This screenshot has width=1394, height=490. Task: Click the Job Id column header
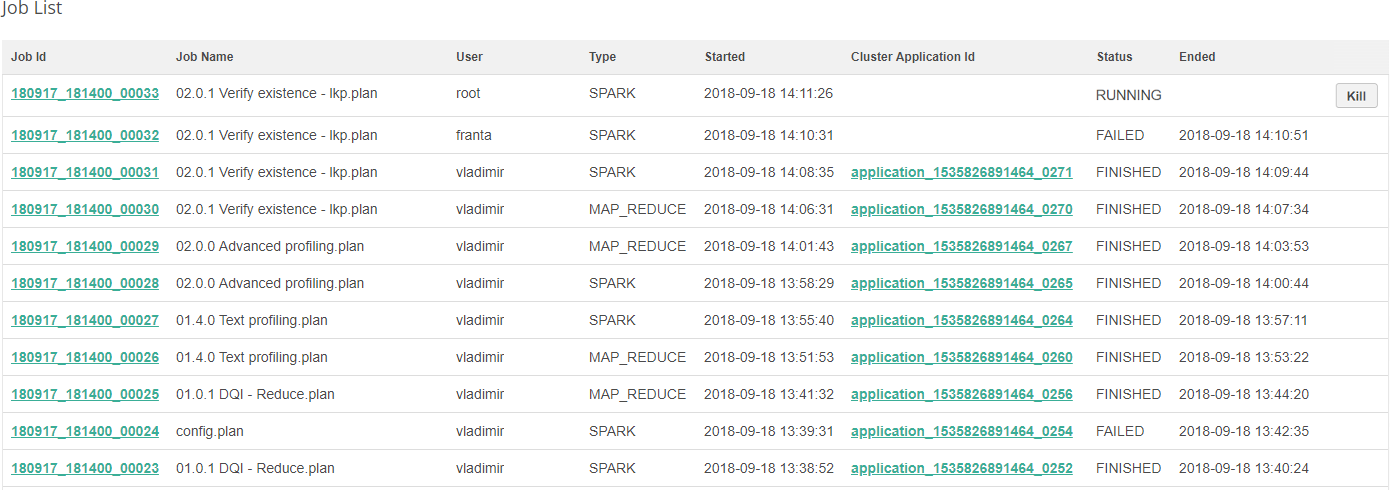29,57
